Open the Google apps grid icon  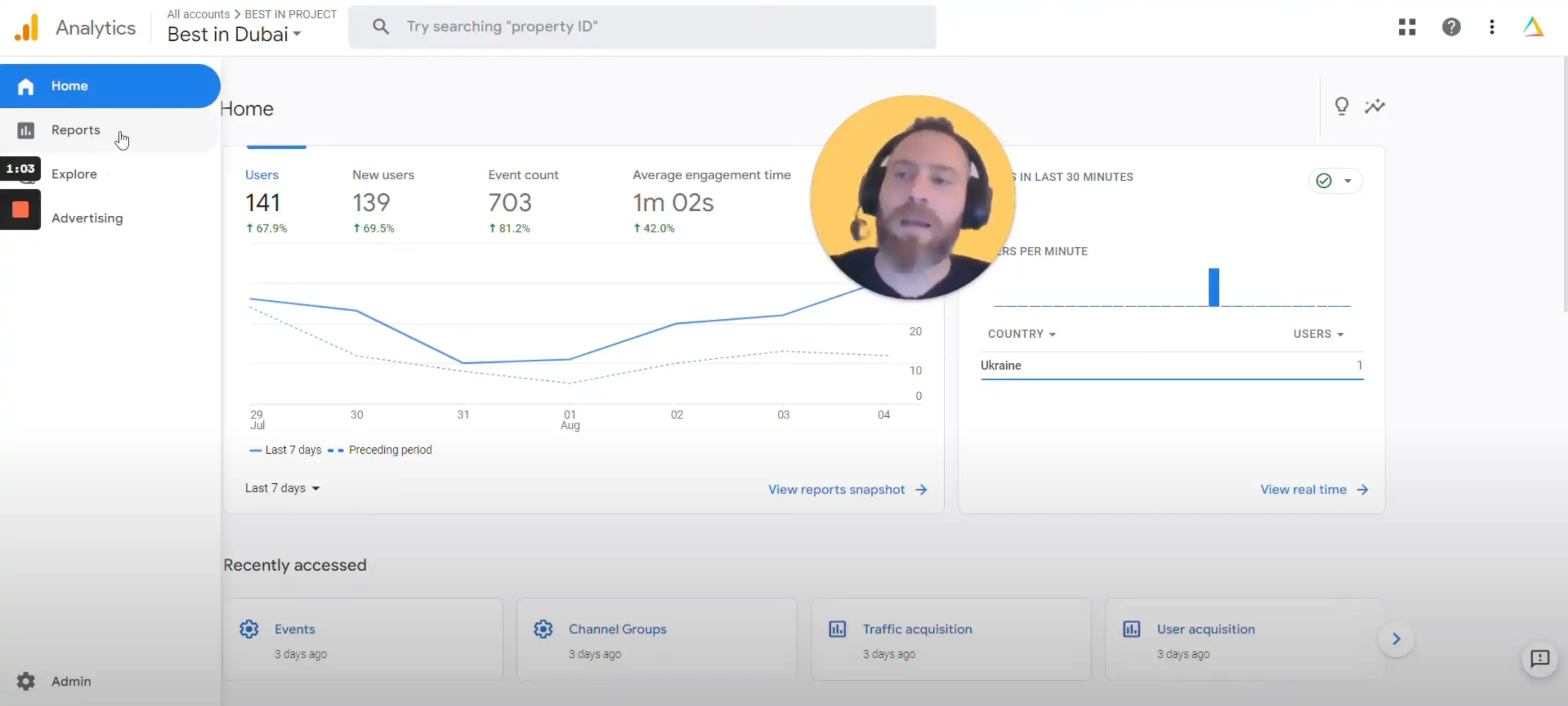coord(1407,27)
